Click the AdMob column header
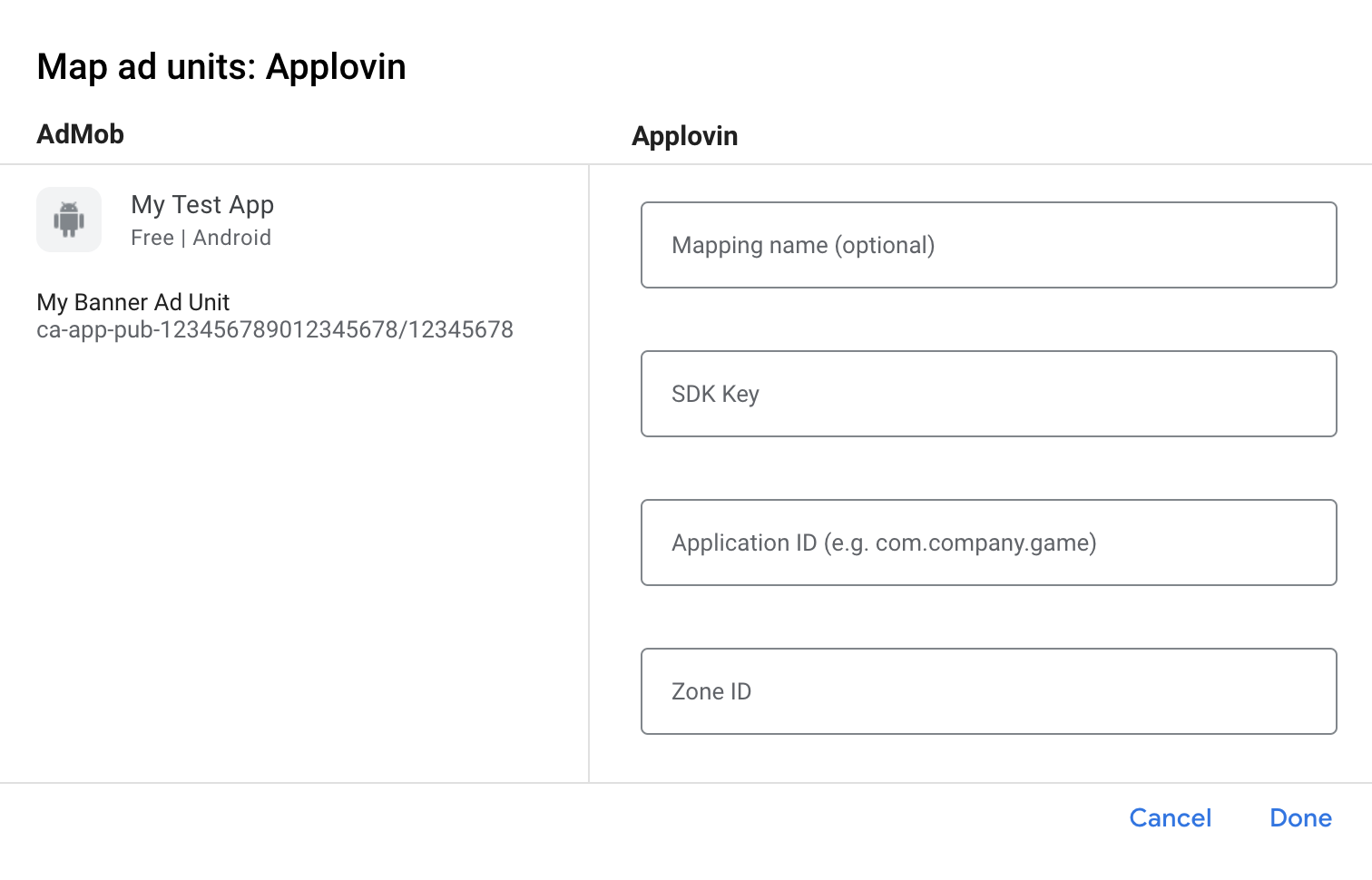This screenshot has width=1372, height=880. [x=80, y=134]
